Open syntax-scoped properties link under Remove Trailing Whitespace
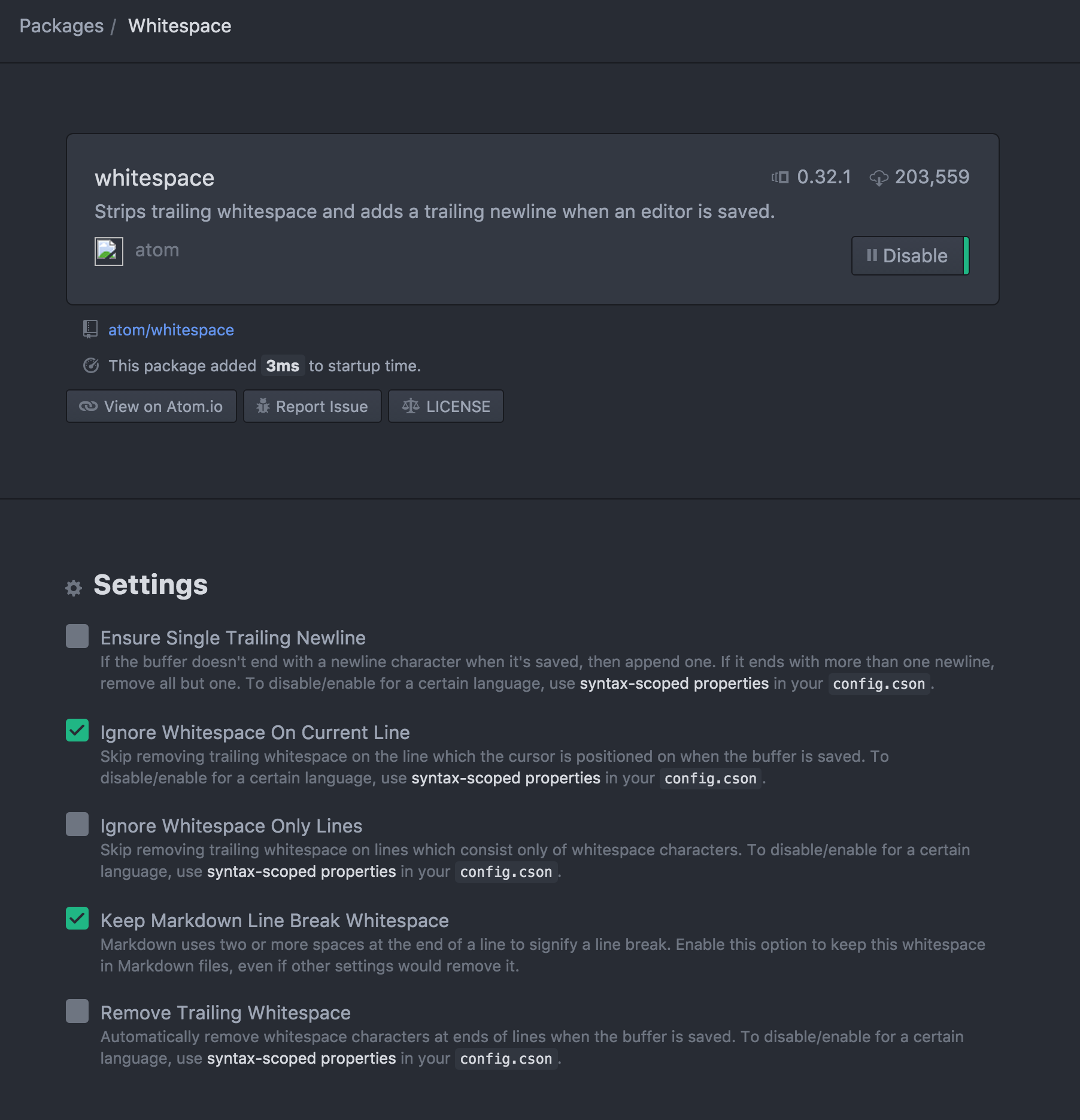Image resolution: width=1080 pixels, height=1120 pixels. [x=302, y=1058]
